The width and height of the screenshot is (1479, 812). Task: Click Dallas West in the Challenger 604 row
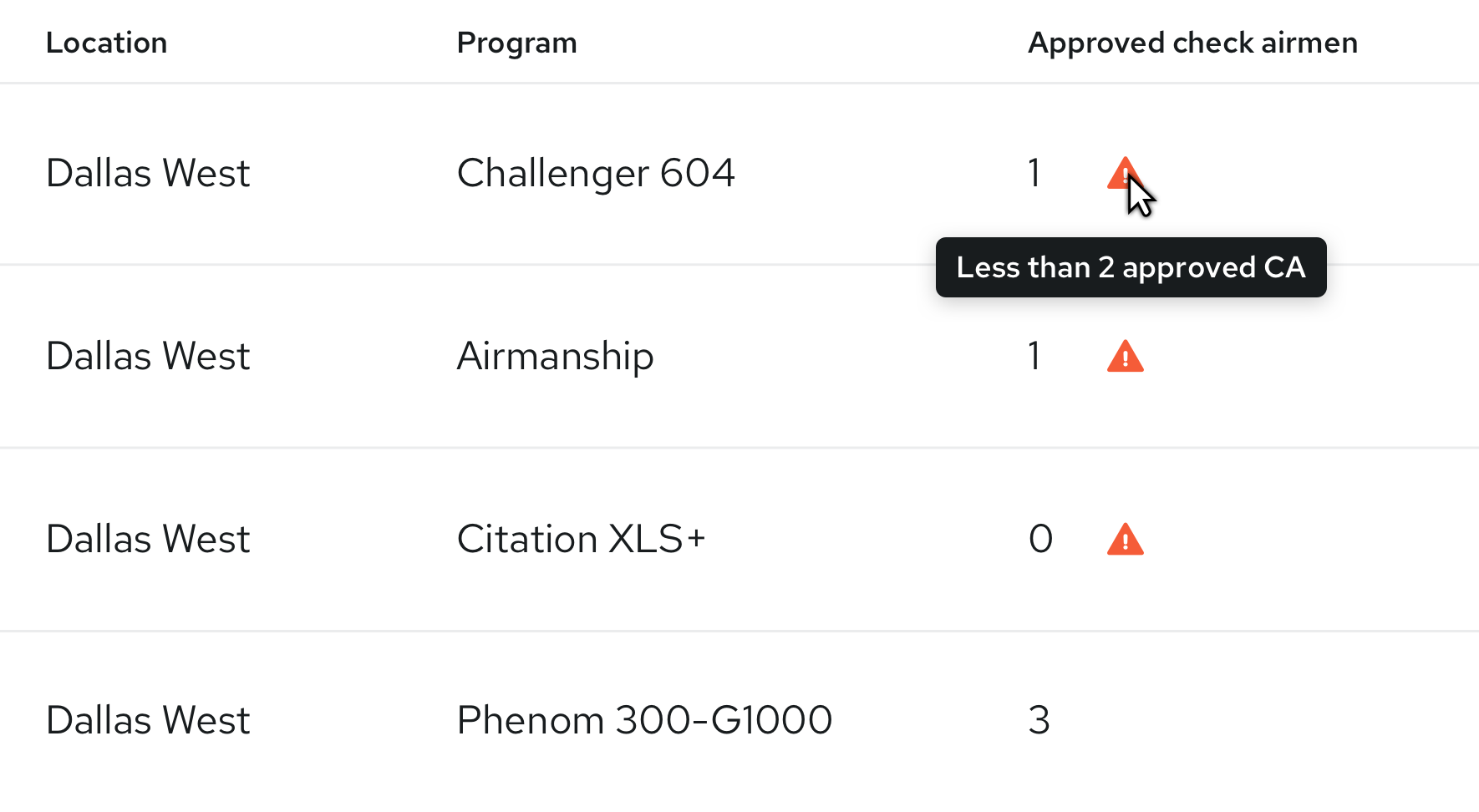click(148, 174)
